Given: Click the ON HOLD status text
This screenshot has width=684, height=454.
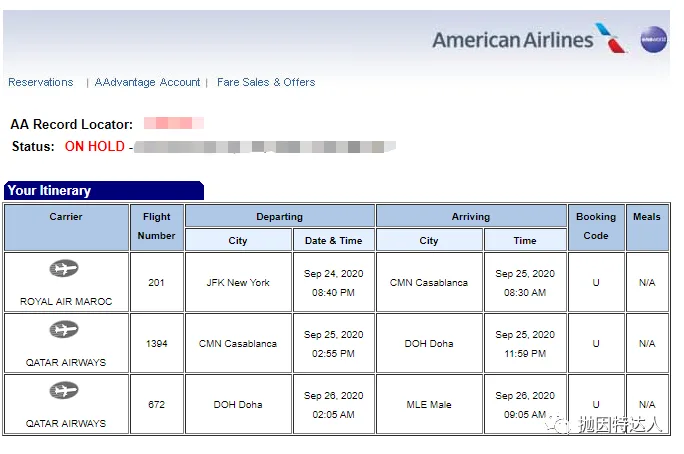Looking at the screenshot, I should pyautogui.click(x=95, y=146).
